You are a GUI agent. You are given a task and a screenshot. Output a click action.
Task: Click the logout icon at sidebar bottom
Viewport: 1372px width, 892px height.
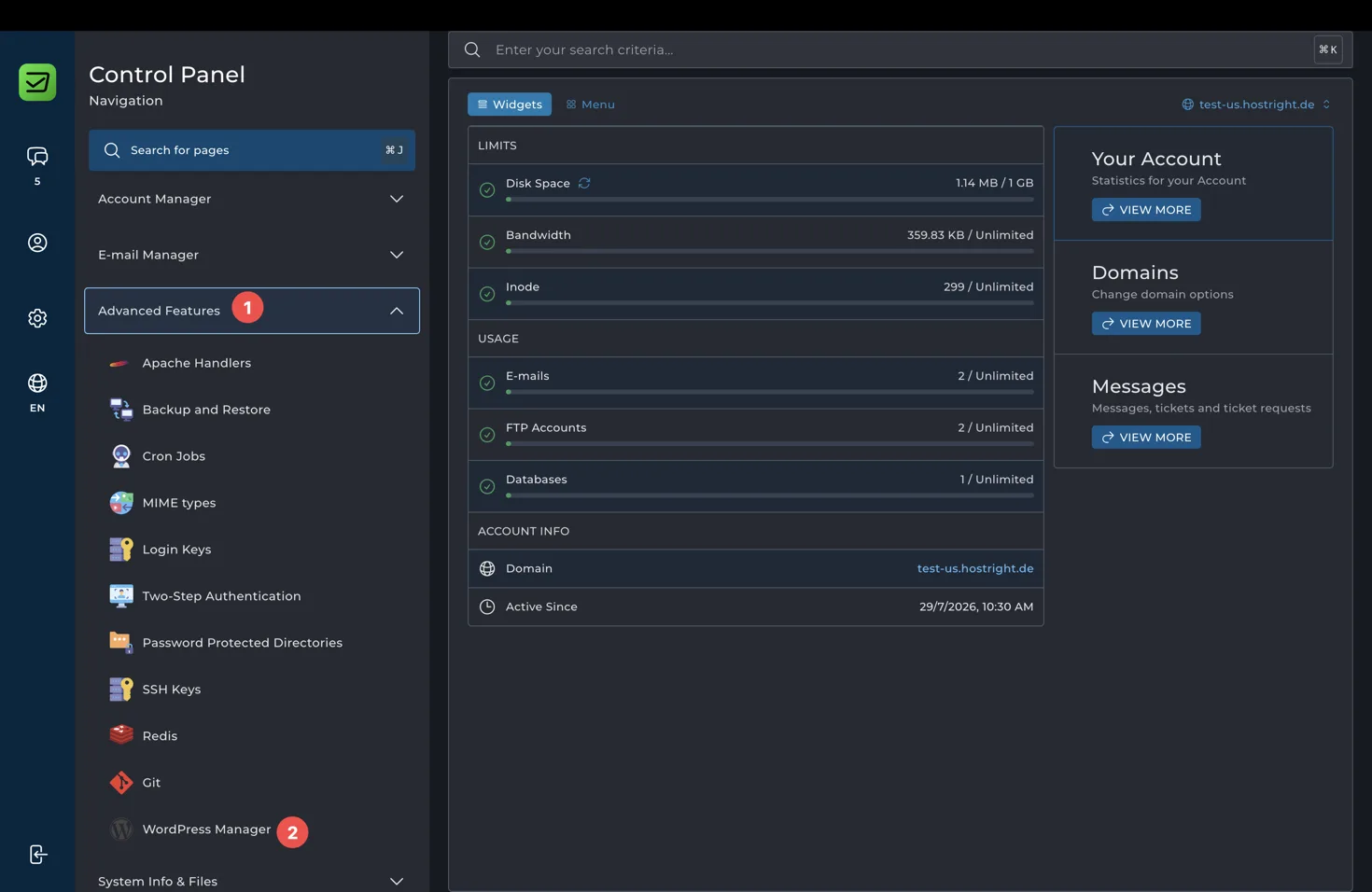pyautogui.click(x=37, y=855)
